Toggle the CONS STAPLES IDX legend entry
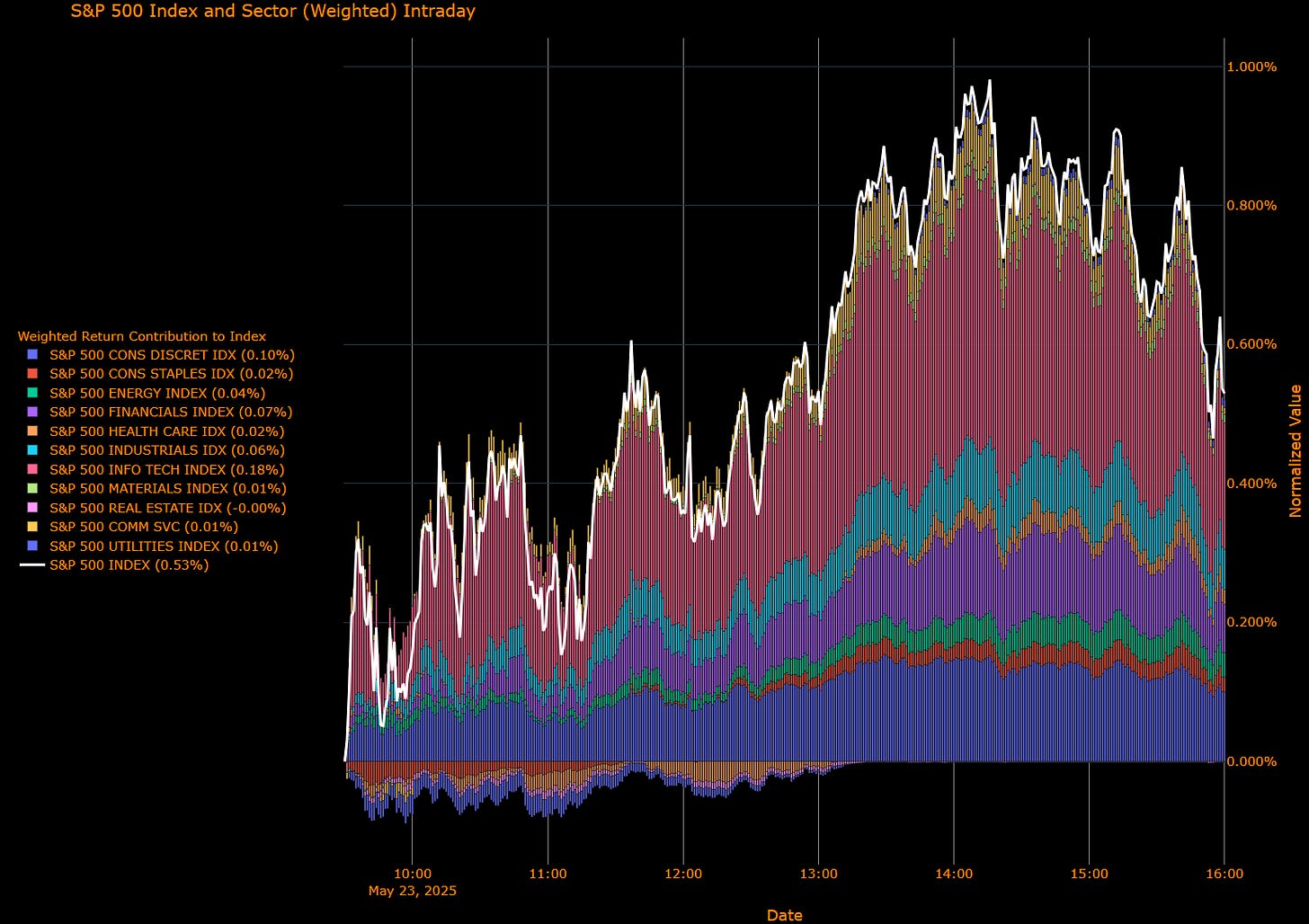Screen dimensions: 1309x924 point(160,374)
